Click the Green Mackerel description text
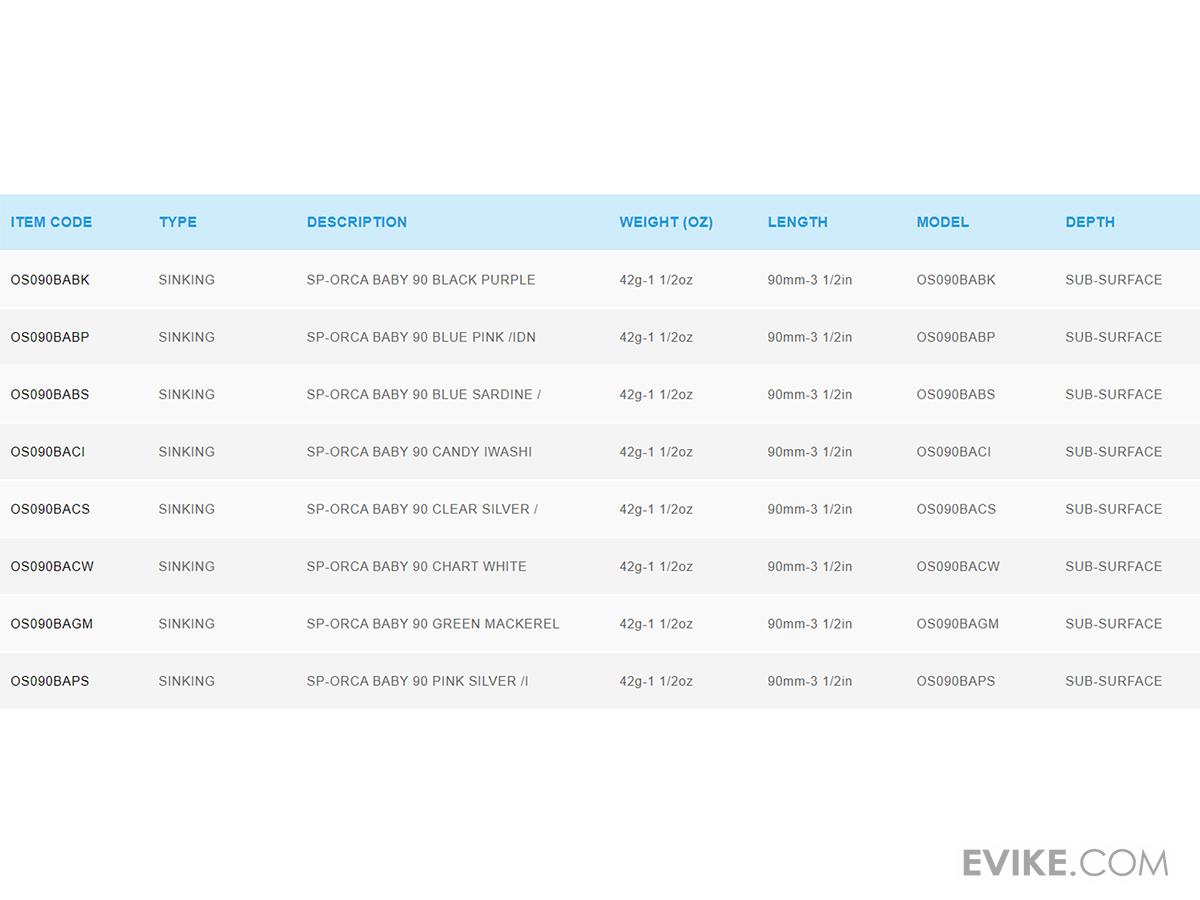 (x=433, y=624)
